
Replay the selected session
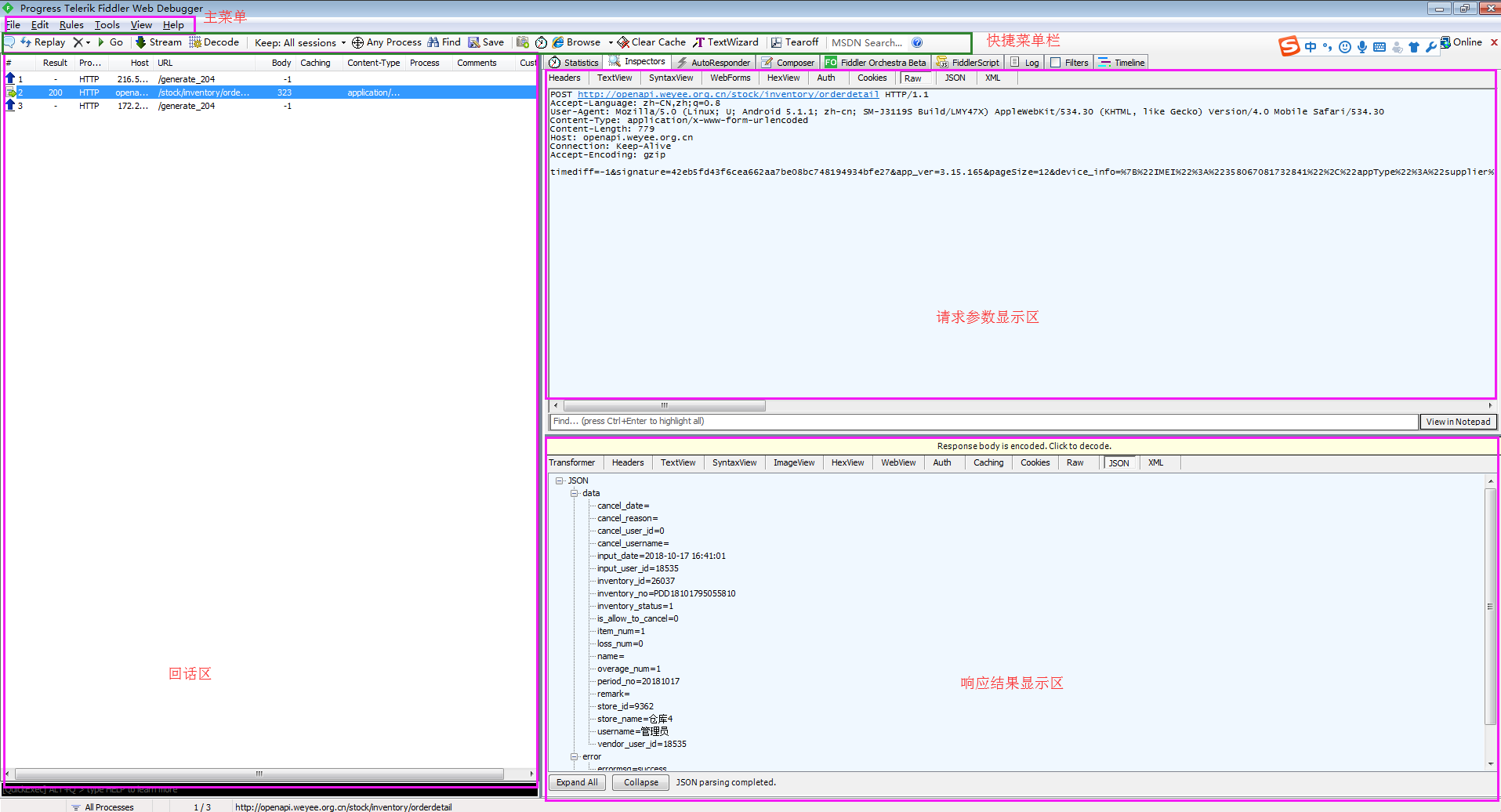(x=43, y=42)
